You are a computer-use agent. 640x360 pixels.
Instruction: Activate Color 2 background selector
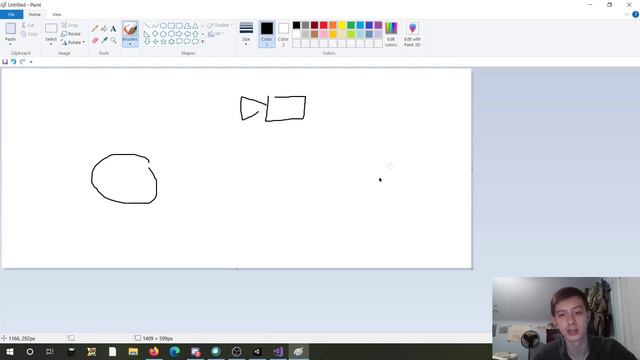click(x=283, y=34)
